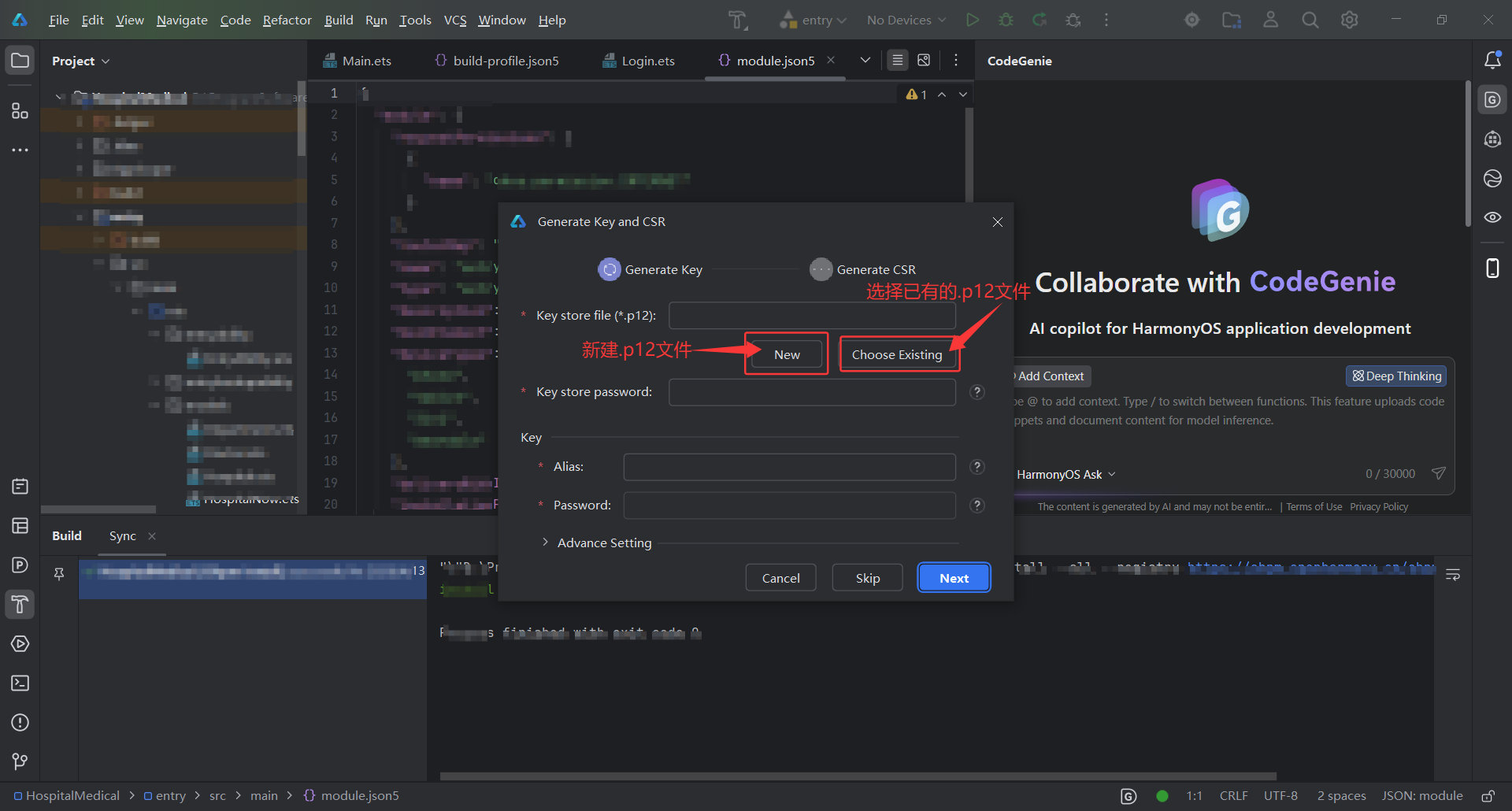1512x811 pixels.
Task: Show the hidden editor tabs list
Action: (865, 60)
